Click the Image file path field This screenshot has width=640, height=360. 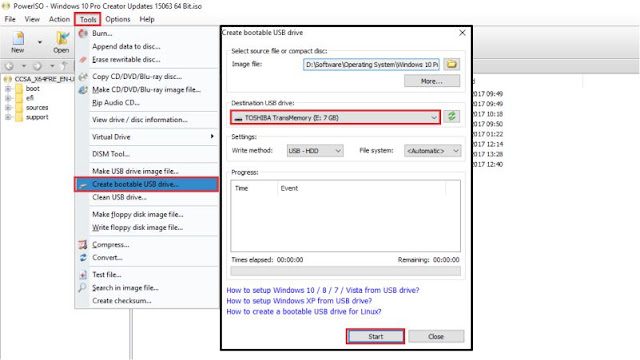[x=371, y=64]
